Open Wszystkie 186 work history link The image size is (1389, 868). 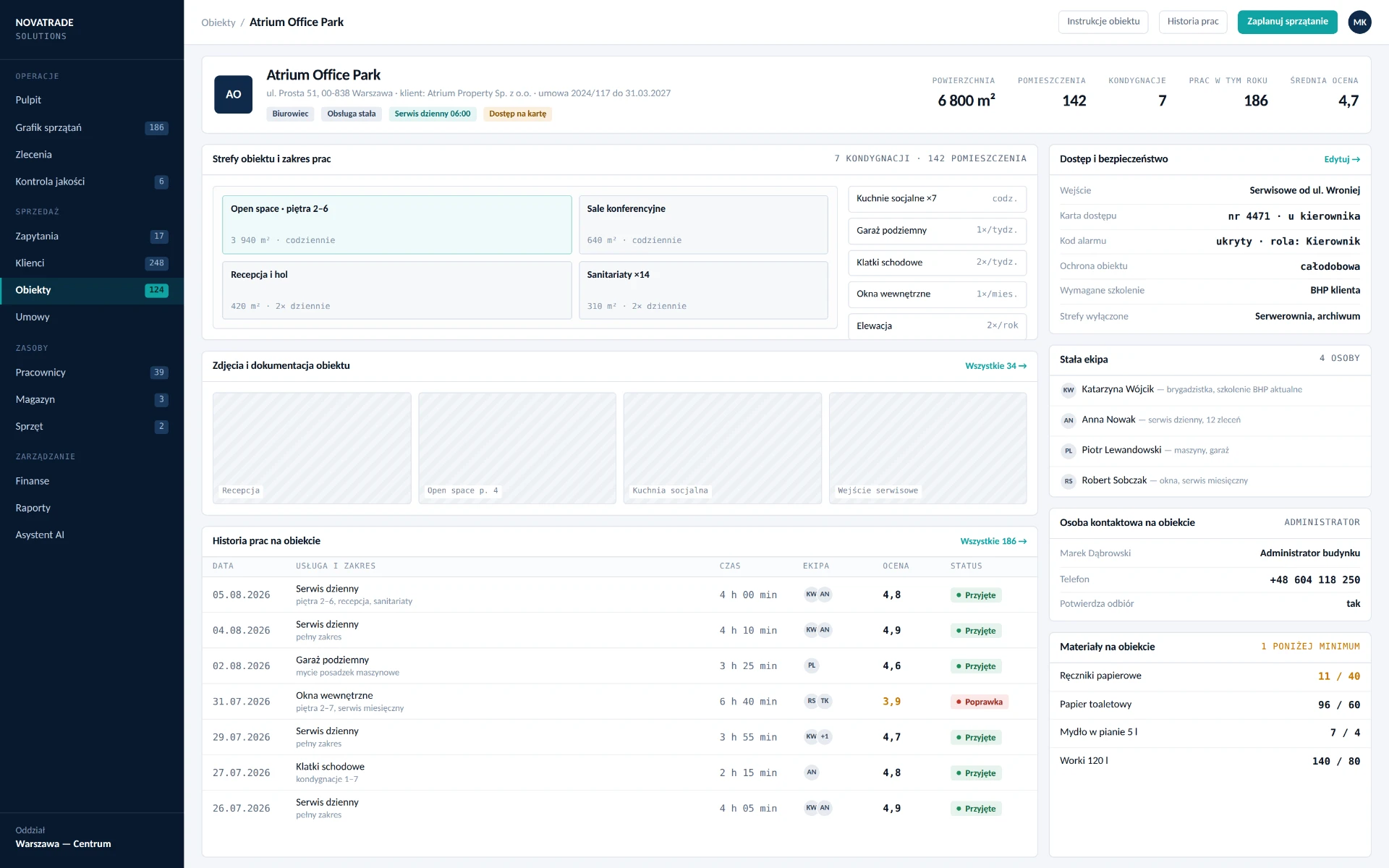[993, 541]
